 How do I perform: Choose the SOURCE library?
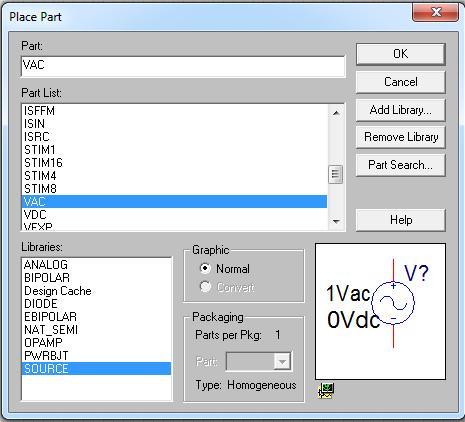[x=96, y=369]
